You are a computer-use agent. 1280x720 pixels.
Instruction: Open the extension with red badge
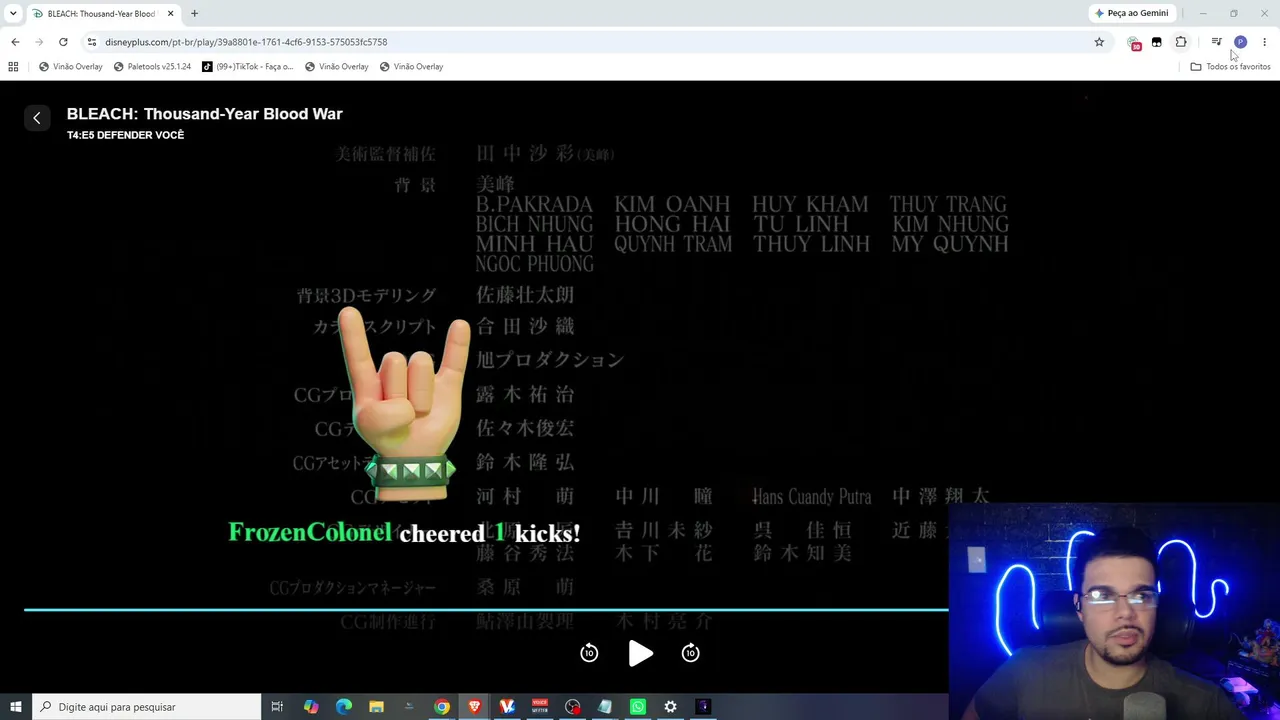(1134, 43)
